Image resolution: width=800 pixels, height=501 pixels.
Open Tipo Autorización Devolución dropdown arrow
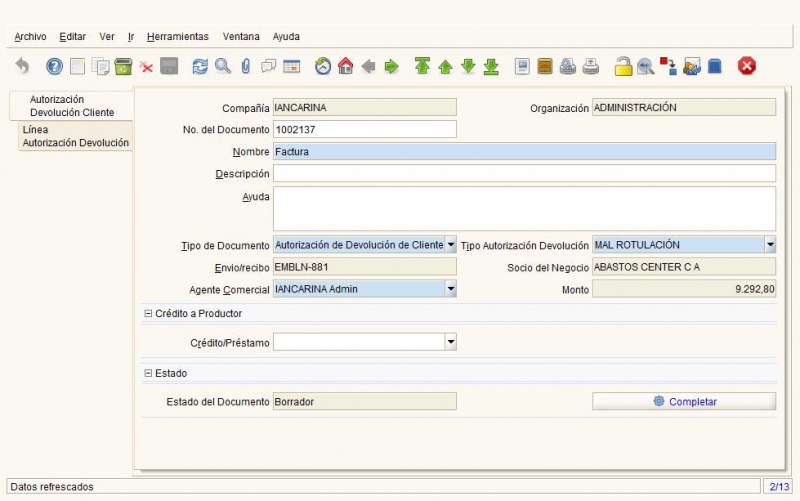pos(770,245)
